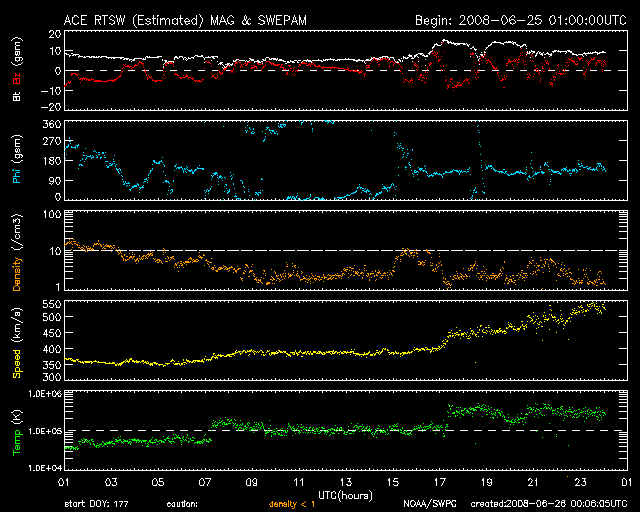Click the "500" tick on the Speed axis
The width and height of the screenshot is (640, 512).
click(x=52, y=317)
